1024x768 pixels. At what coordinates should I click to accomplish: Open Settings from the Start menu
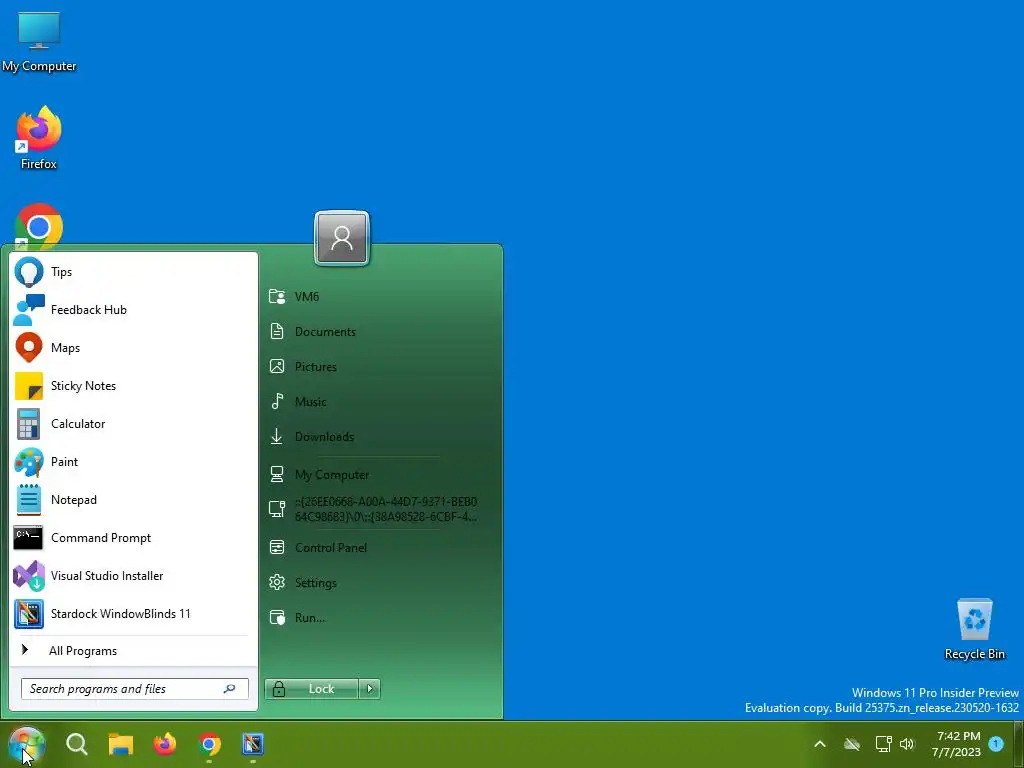click(x=383, y=583)
